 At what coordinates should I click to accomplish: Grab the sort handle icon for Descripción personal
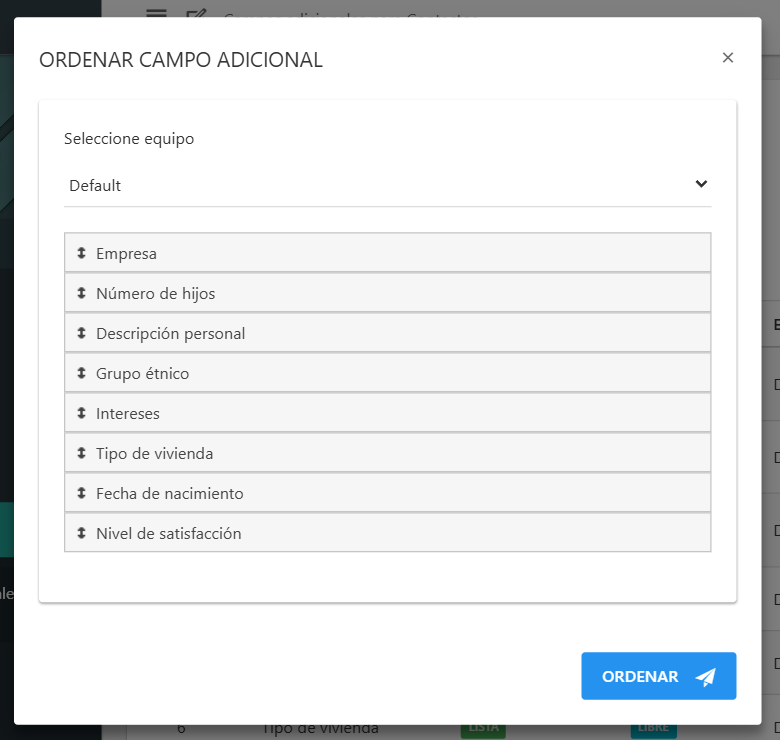click(x=82, y=333)
